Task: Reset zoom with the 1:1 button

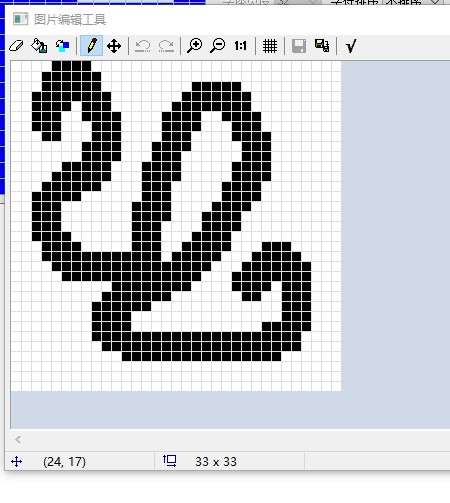Action: (x=240, y=46)
